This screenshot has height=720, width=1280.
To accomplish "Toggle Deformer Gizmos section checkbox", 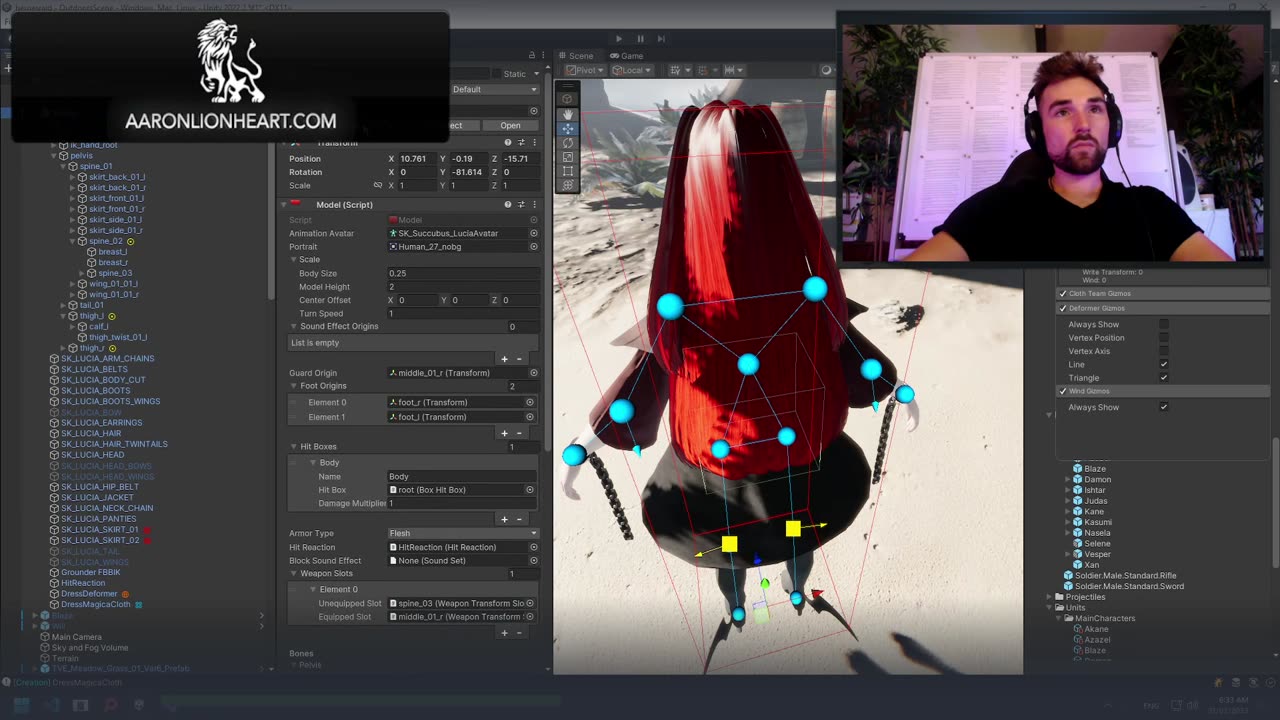I will click(x=1063, y=308).
